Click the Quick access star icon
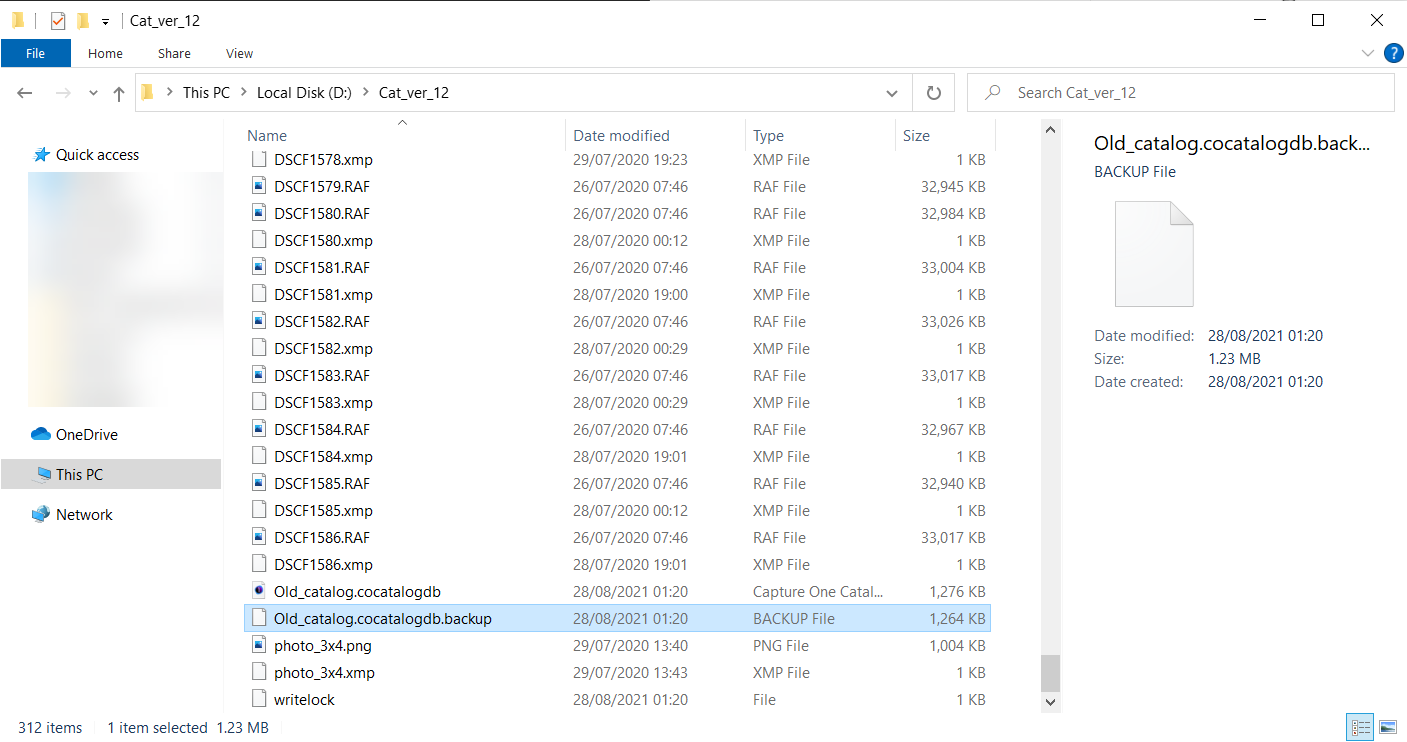The image size is (1407, 742). pos(41,155)
